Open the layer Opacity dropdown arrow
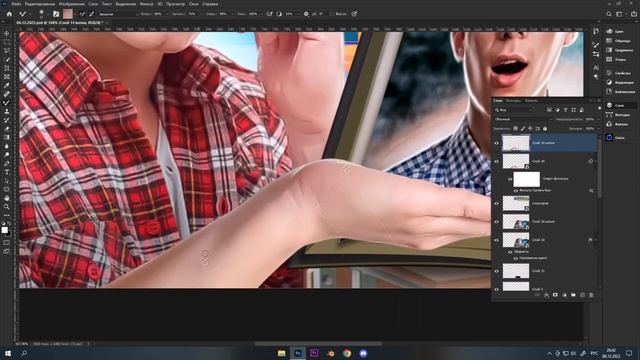 pyautogui.click(x=598, y=120)
